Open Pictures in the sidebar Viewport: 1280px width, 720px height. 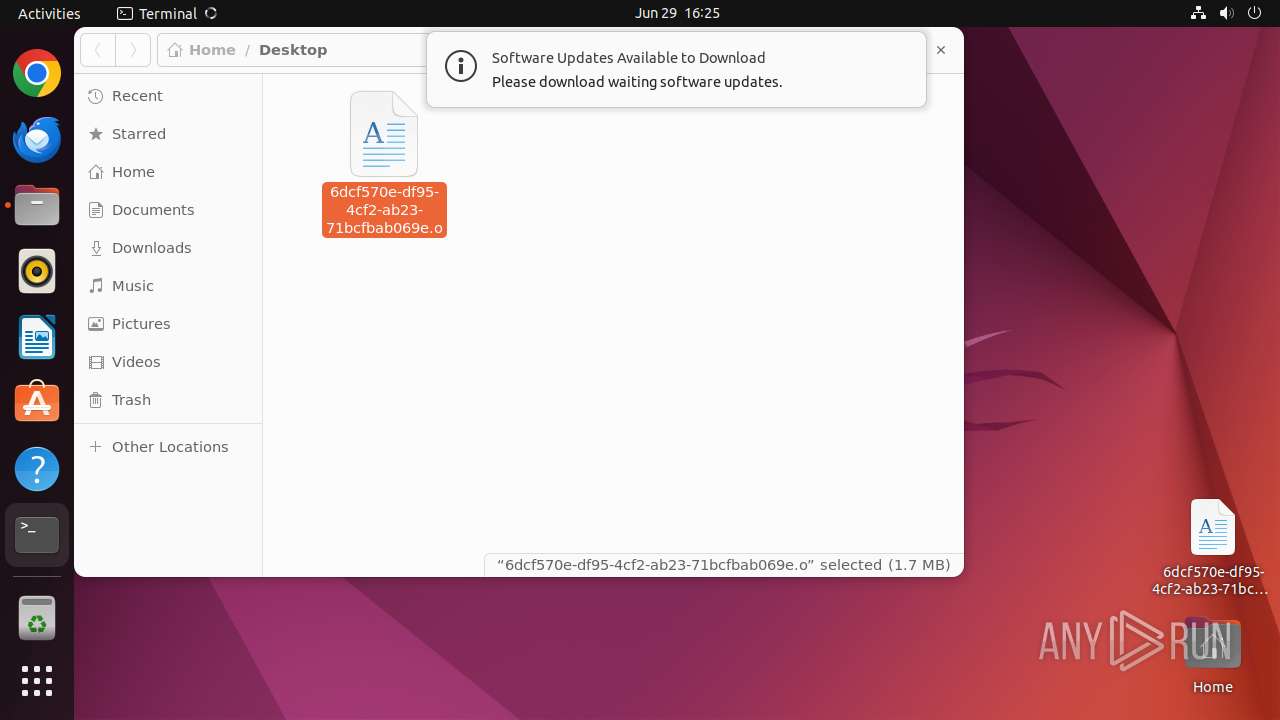click(168, 324)
